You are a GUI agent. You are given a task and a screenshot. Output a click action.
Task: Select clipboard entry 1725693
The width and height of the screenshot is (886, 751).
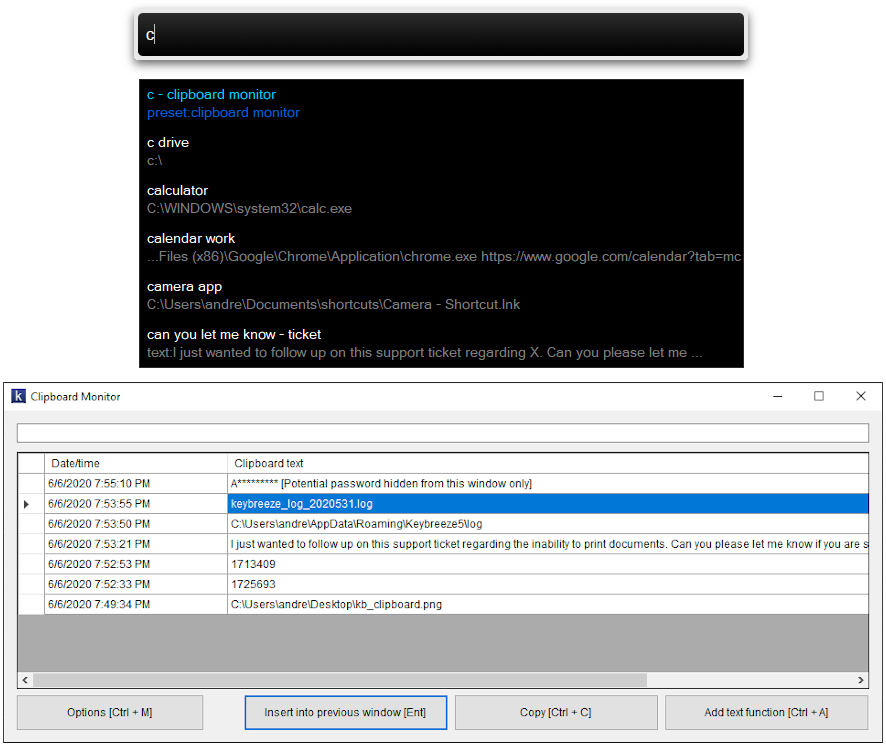[548, 584]
